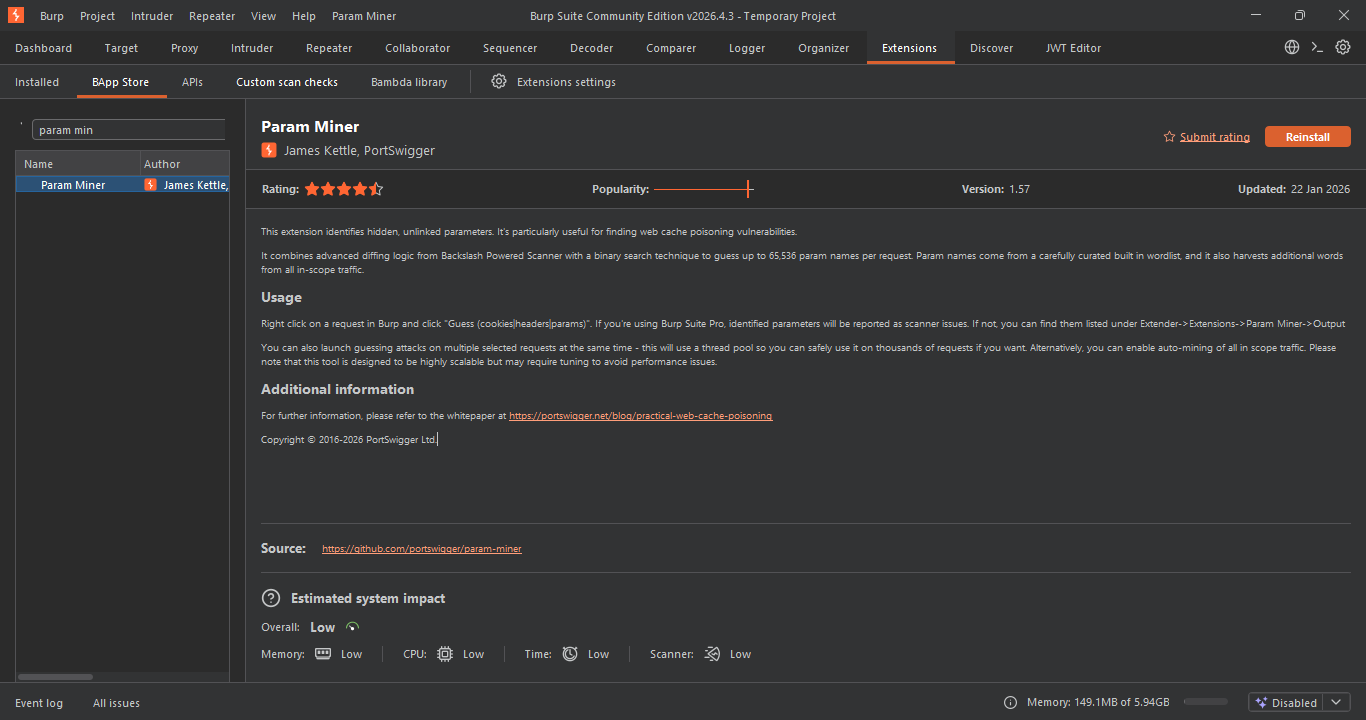Open All issues in status bar
This screenshot has height=720, width=1366.
coord(117,703)
